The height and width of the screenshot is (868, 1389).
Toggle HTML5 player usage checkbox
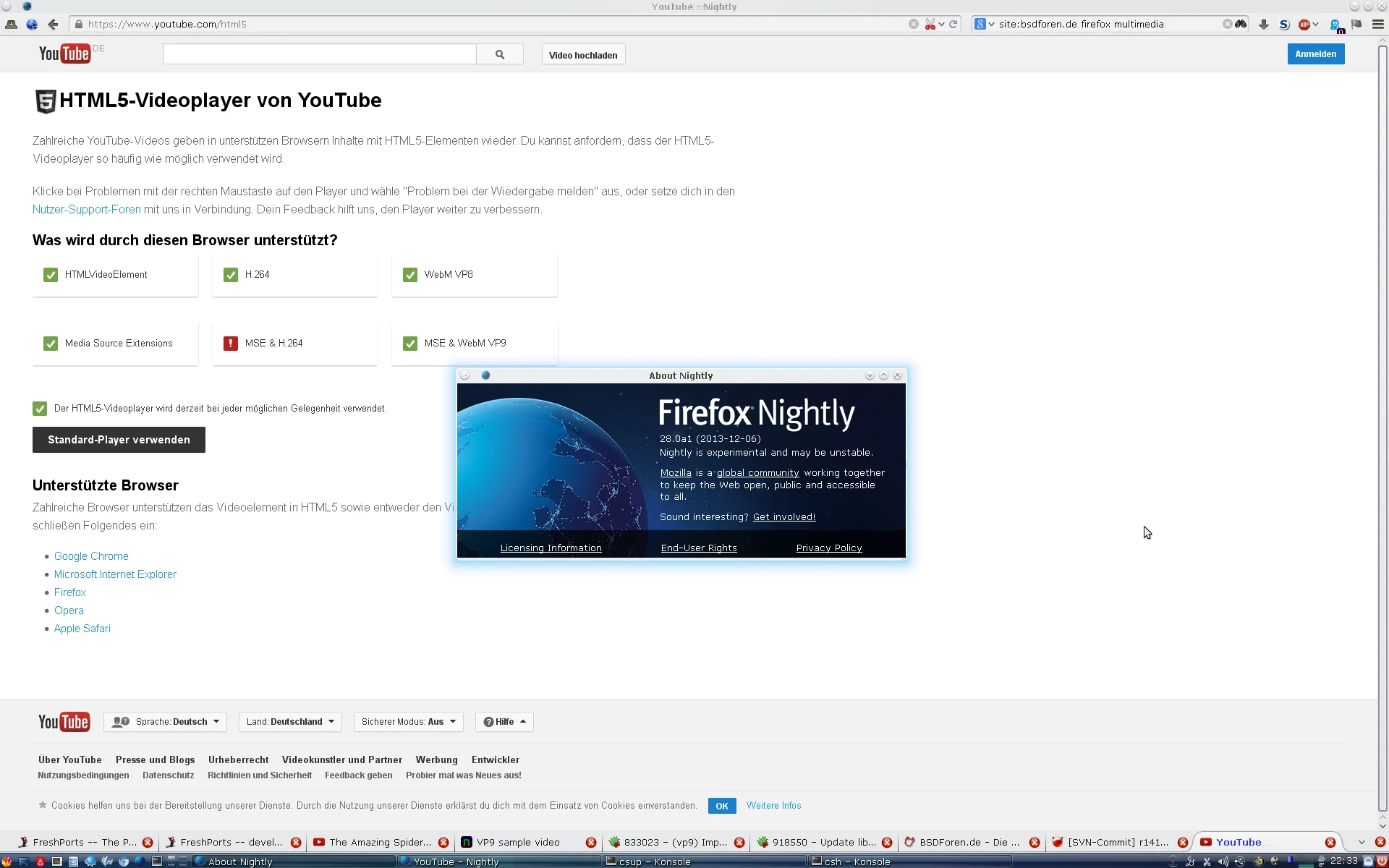40,409
